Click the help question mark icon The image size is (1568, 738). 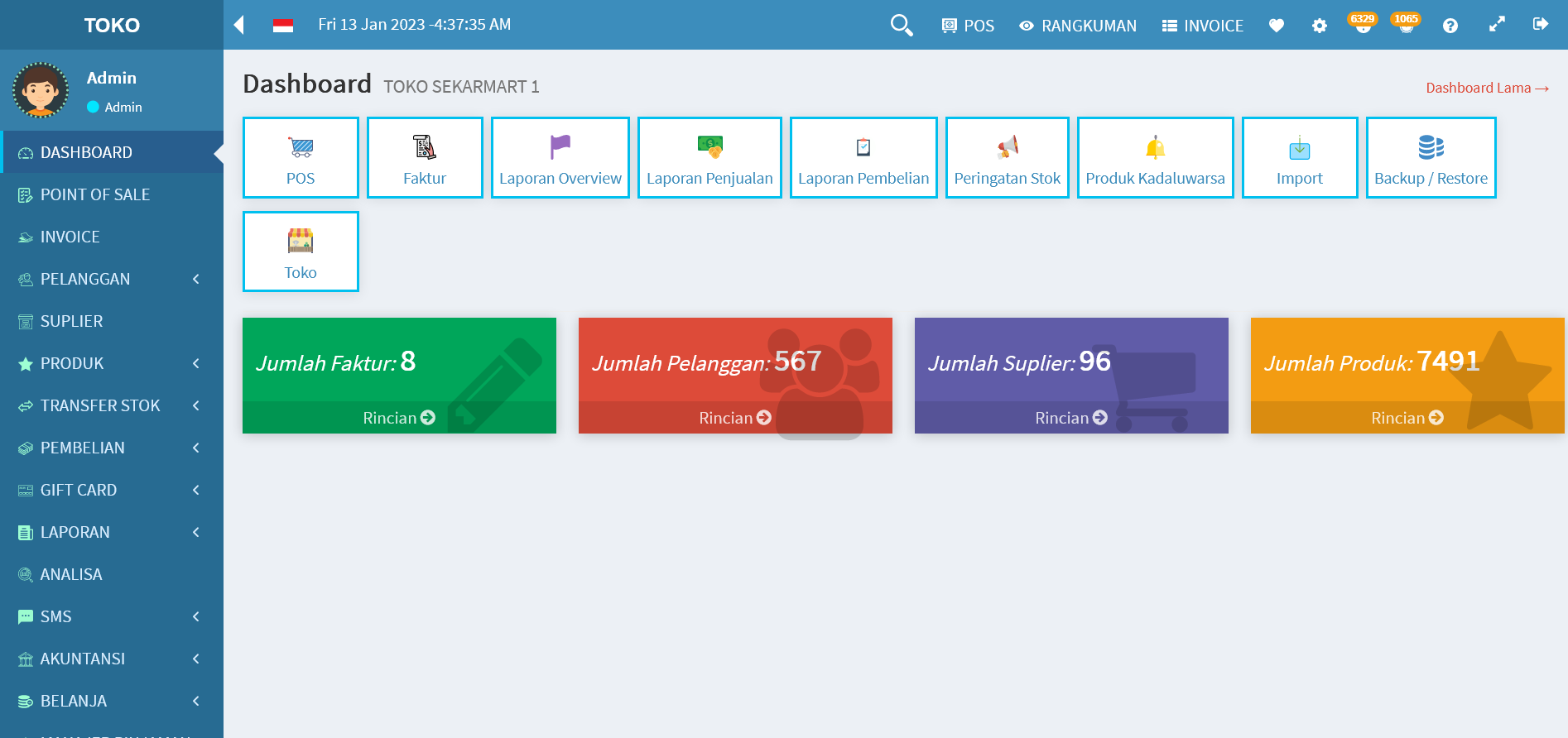pyautogui.click(x=1450, y=26)
